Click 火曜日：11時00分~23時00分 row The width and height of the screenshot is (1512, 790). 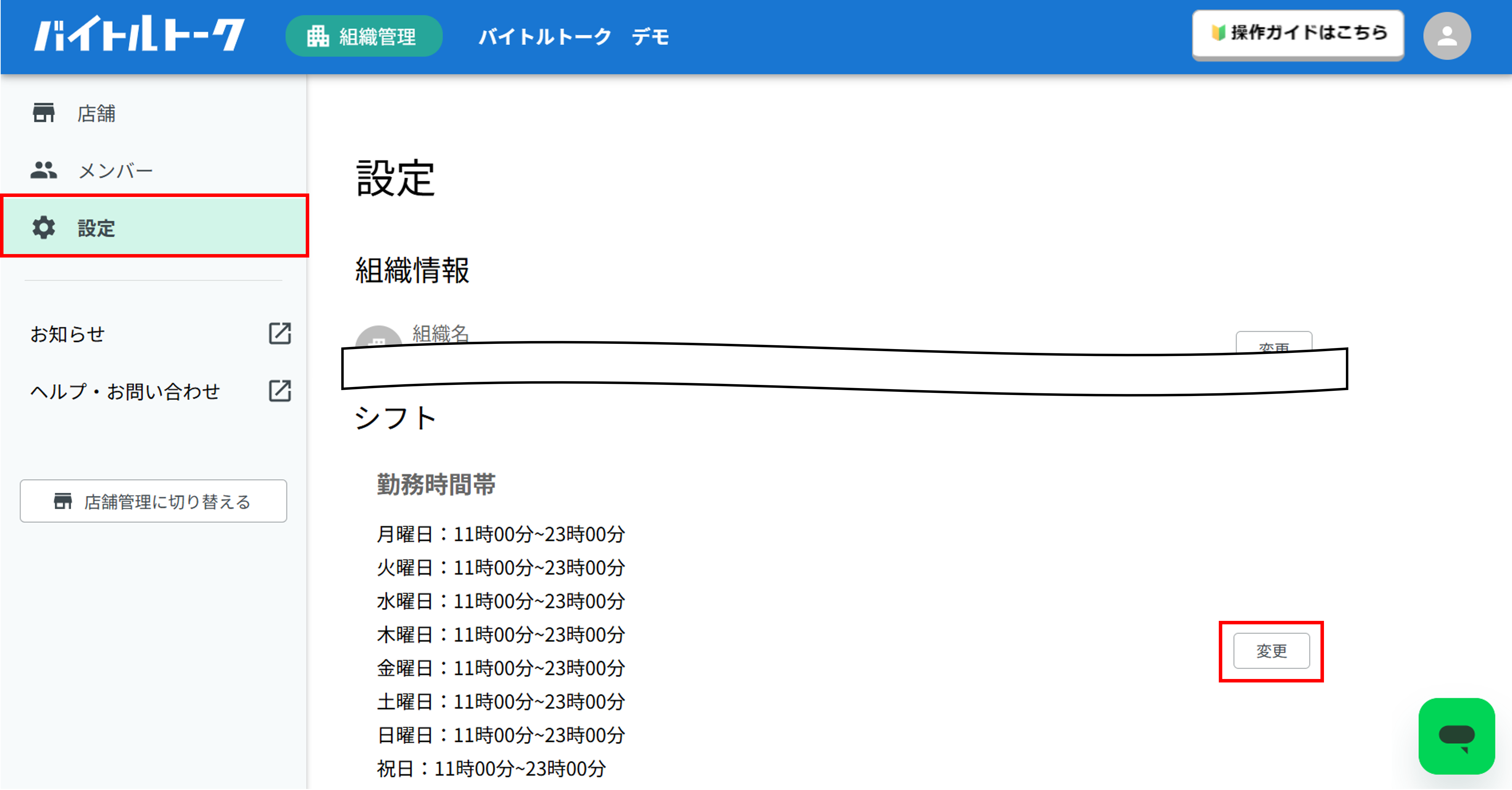[501, 568]
